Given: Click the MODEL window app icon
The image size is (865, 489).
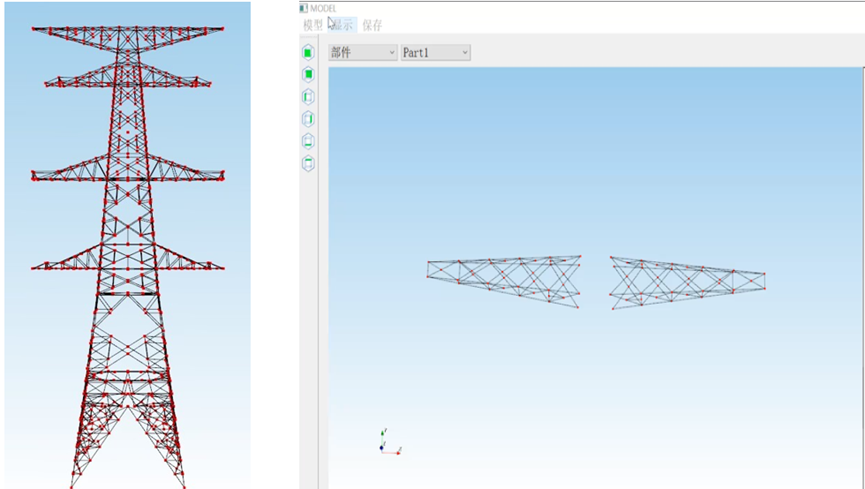Looking at the screenshot, I should pyautogui.click(x=304, y=8).
